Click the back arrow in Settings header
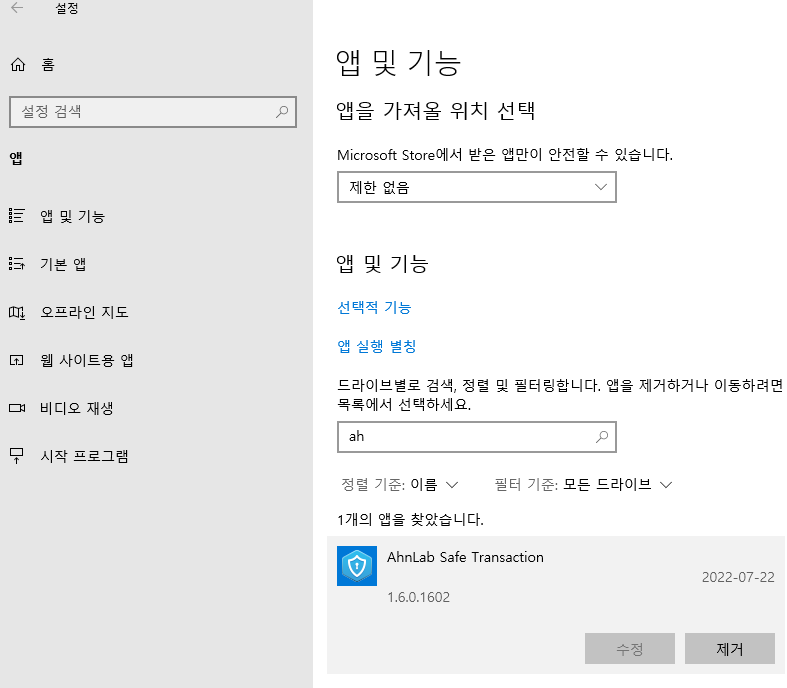Screen dimensions: 787x688 (17, 8)
